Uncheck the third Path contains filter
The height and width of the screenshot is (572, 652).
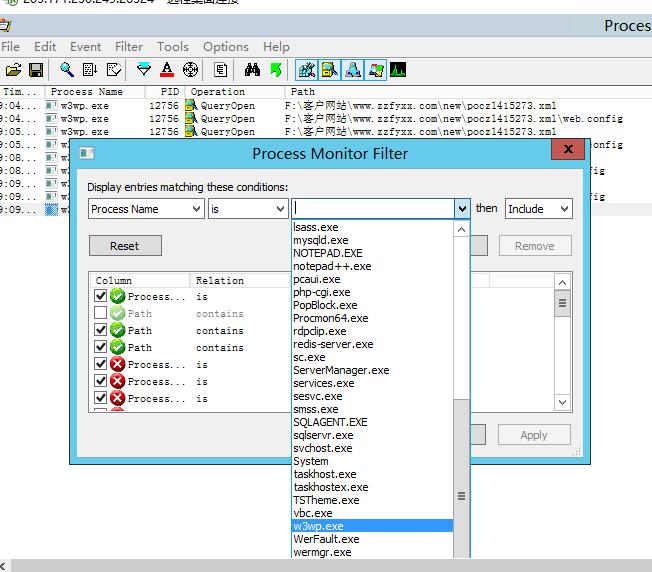(100, 347)
